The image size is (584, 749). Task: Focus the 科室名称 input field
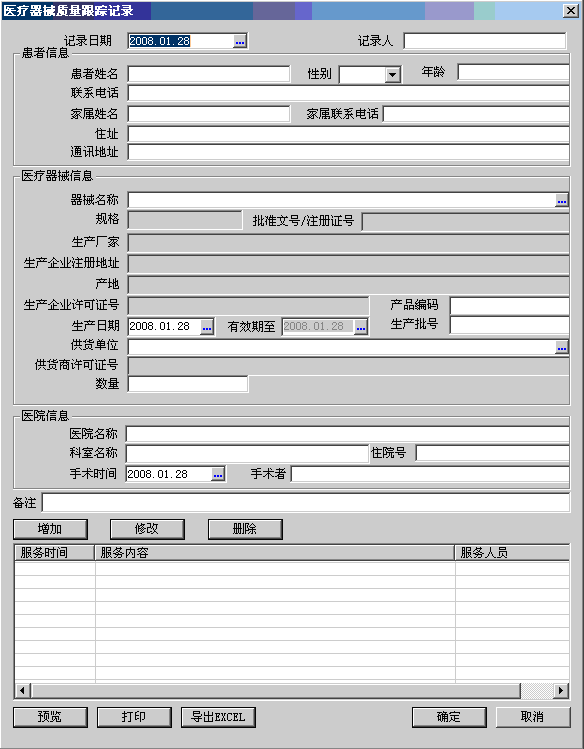pos(246,454)
